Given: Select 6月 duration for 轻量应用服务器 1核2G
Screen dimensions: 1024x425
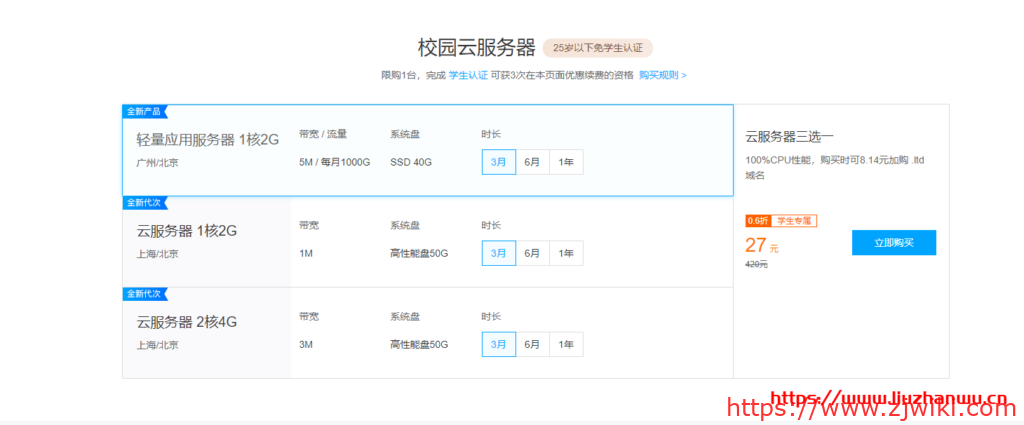Looking at the screenshot, I should (x=532, y=162).
